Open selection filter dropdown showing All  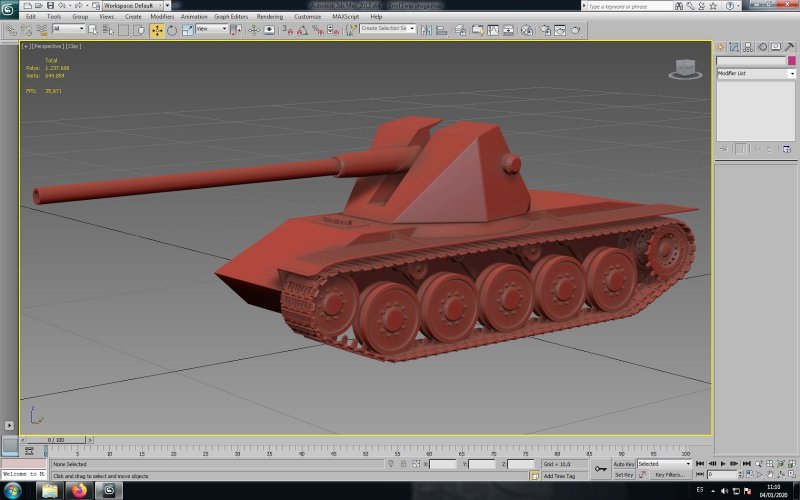click(68, 29)
